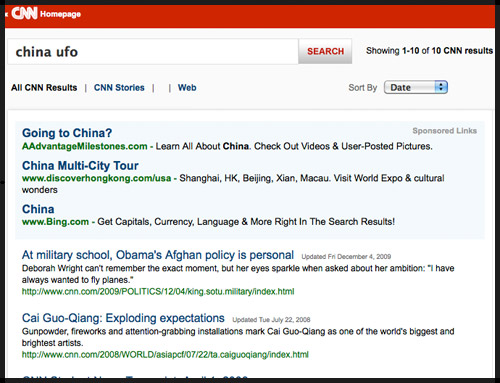Open the 'Going to China?' sponsored link
This screenshot has height=383, width=500.
tap(67, 133)
